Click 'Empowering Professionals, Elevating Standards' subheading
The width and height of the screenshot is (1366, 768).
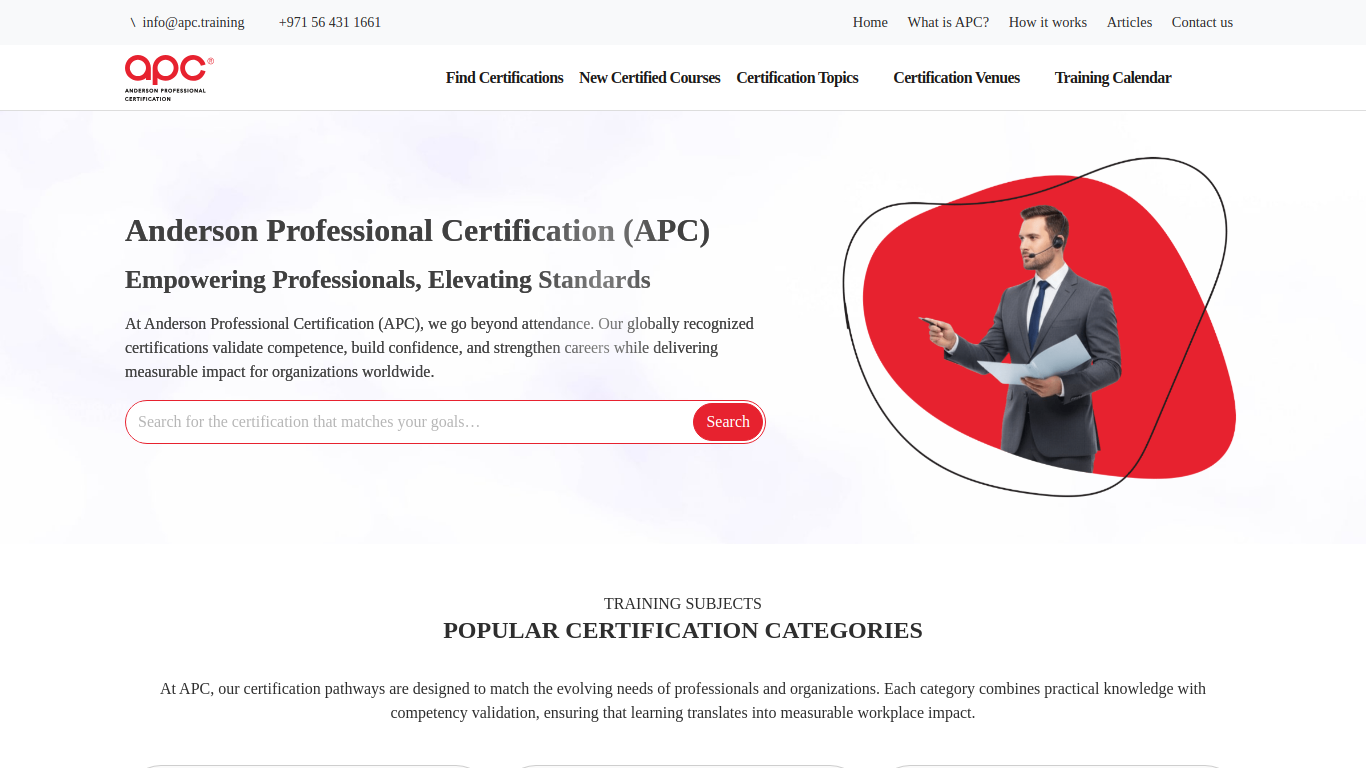[x=388, y=280]
